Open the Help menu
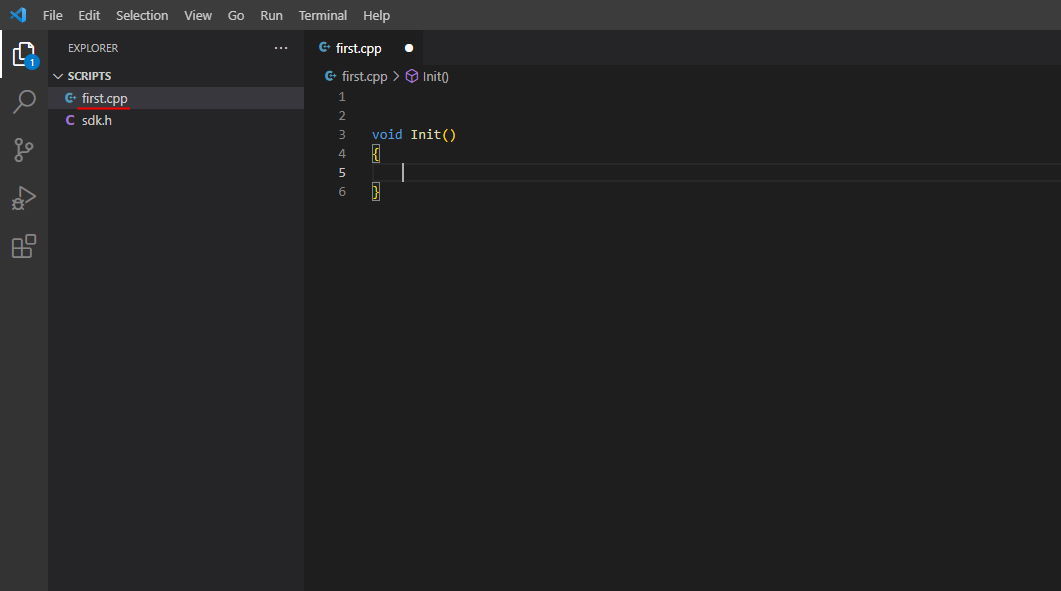Viewport: 1061px width, 591px height. tap(376, 15)
